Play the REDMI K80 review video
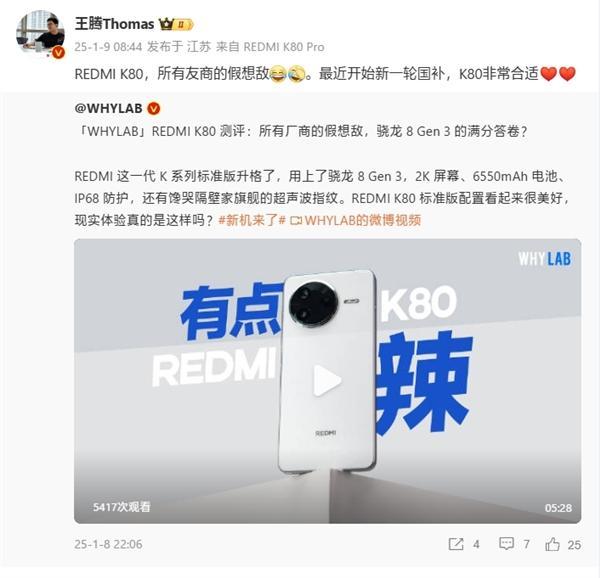 [327, 381]
